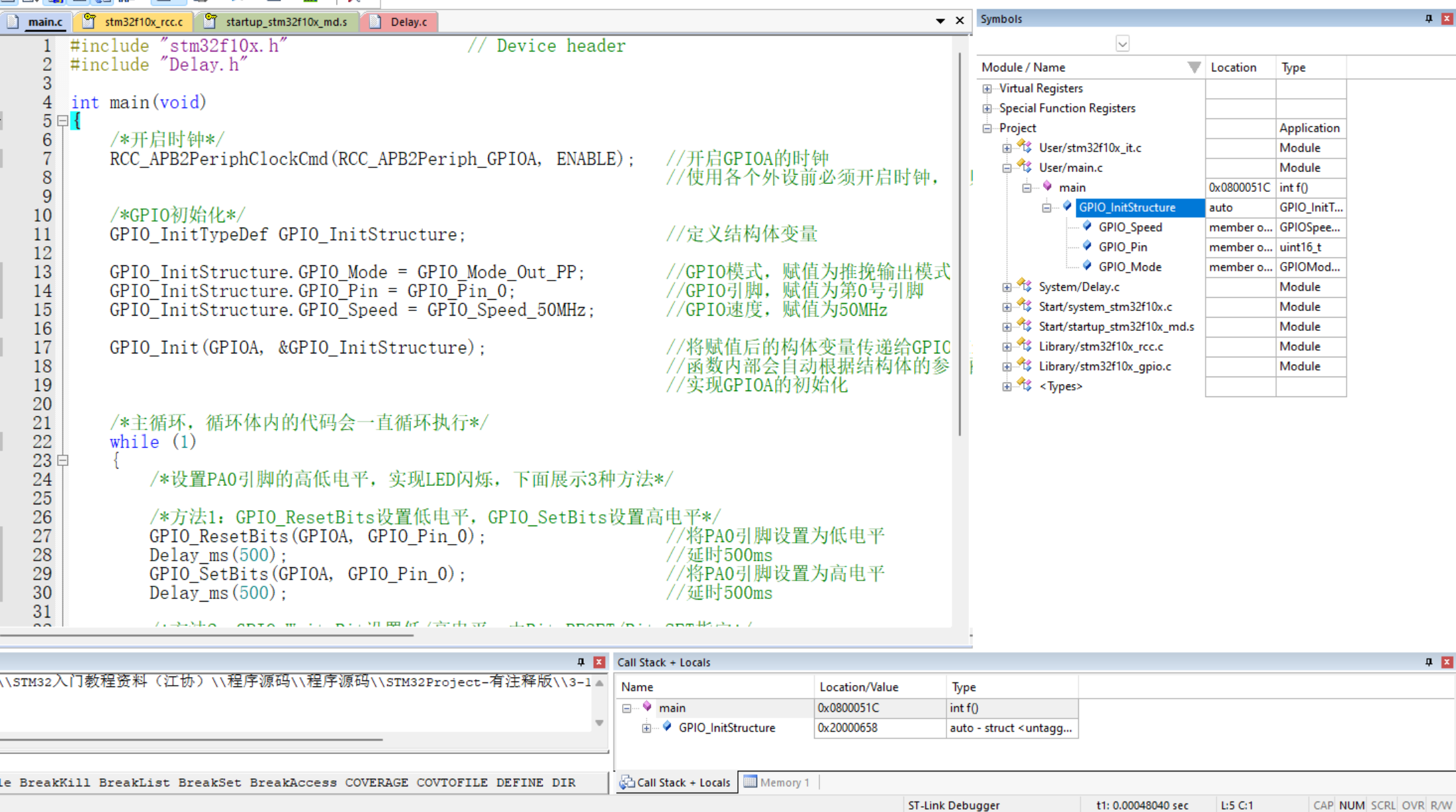
Task: Expand Virtual Registers node
Action: click(x=987, y=89)
